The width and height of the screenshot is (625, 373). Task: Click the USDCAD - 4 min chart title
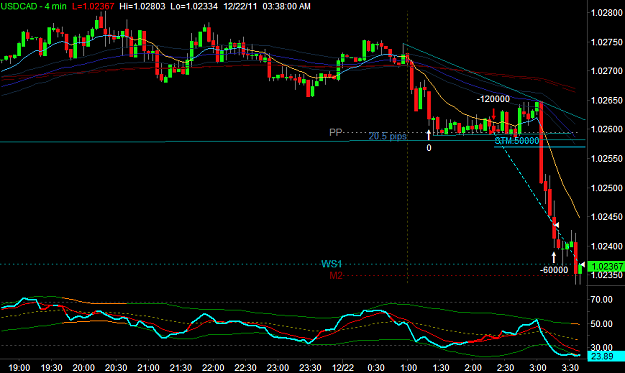coord(33,6)
